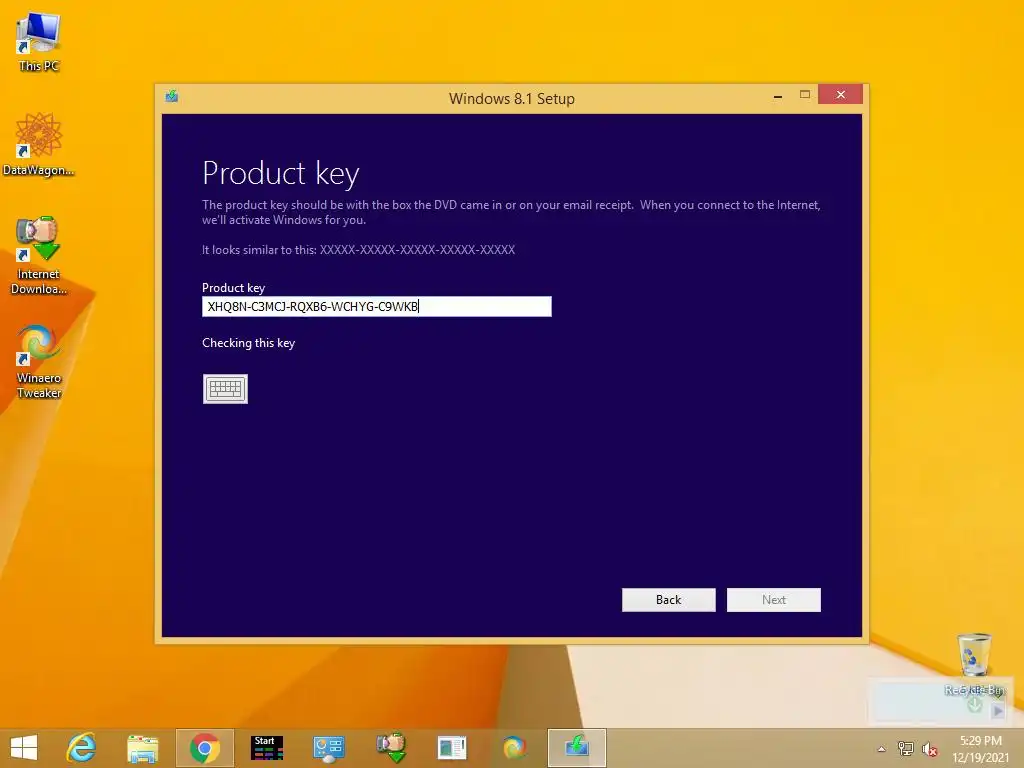Switch to Windows Setup taskbar icon

[x=577, y=748]
